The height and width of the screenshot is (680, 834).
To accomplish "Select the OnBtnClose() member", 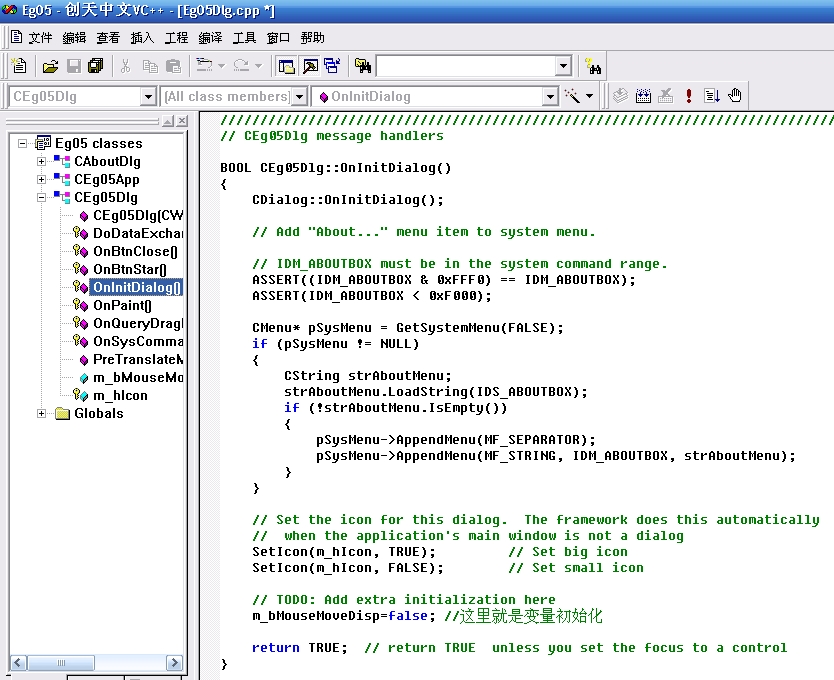I will 135,251.
